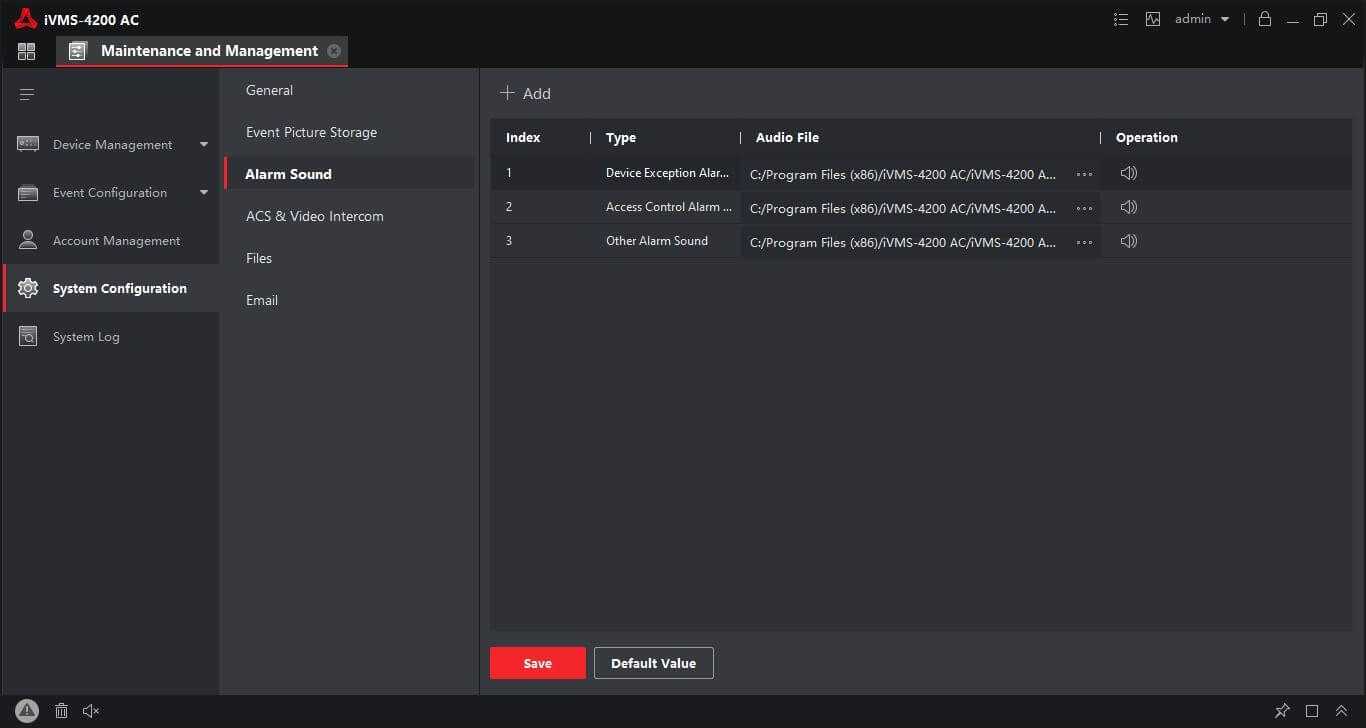The image size is (1366, 728).
Task: Expand the Device Management arrow
Action: pos(204,145)
